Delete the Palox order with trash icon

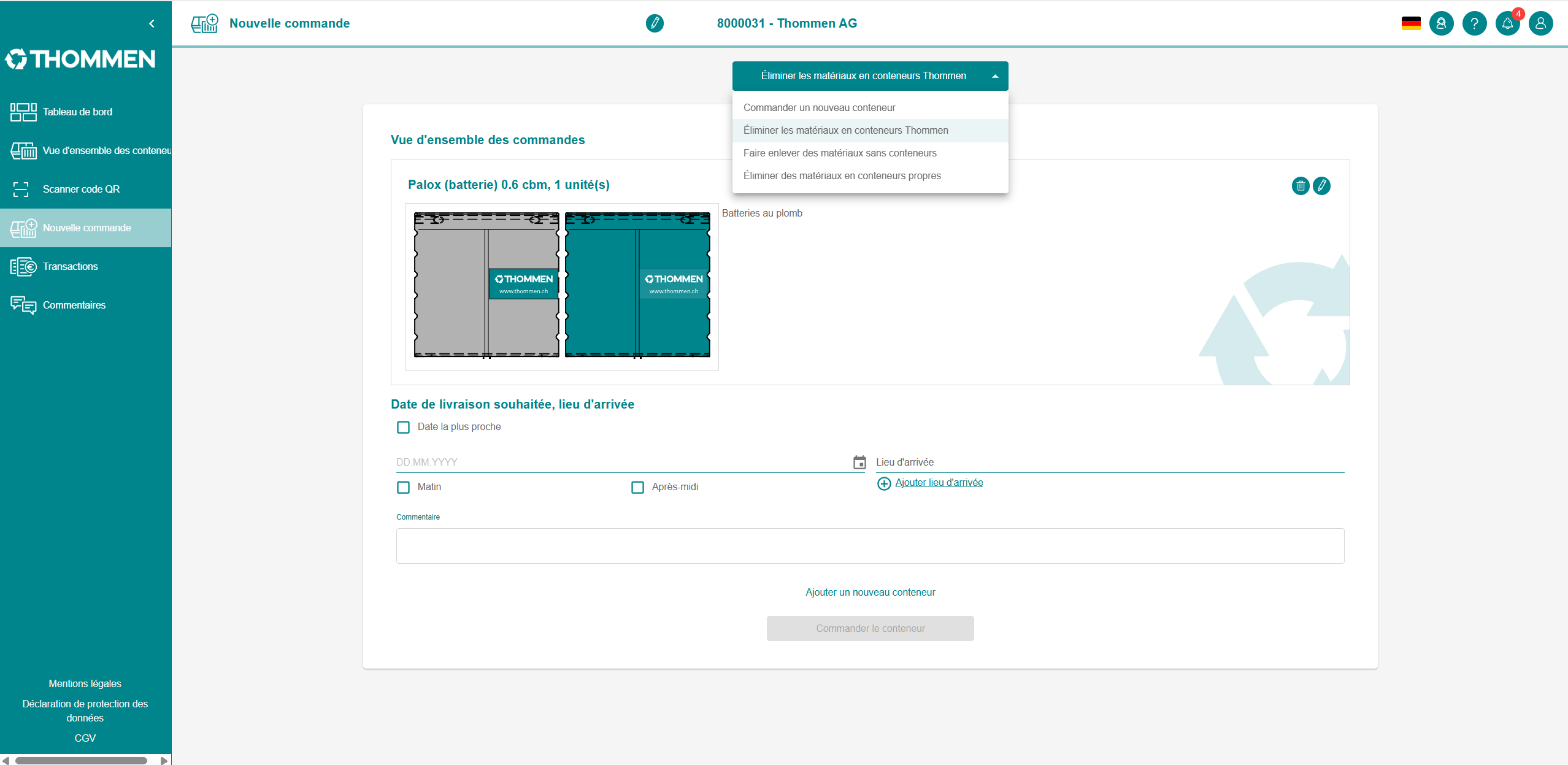1301,186
